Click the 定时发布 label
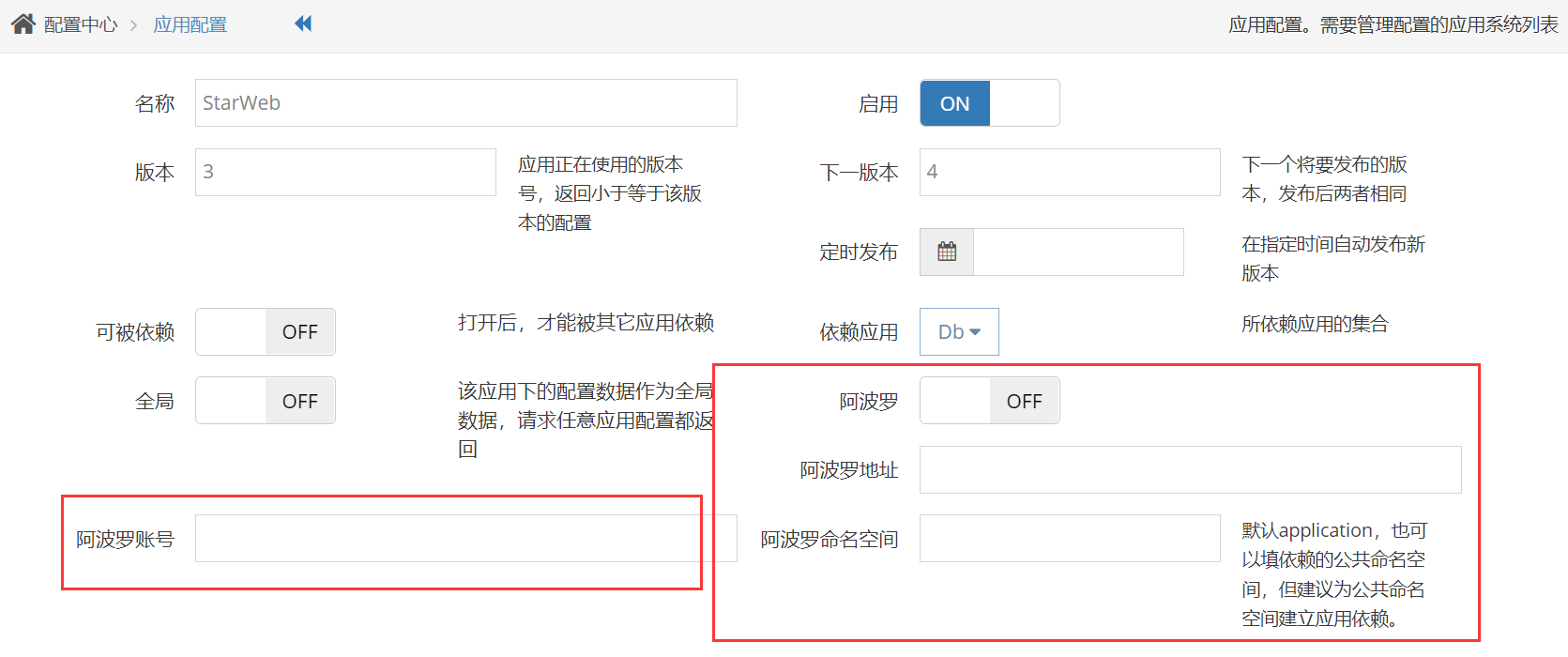The height and width of the screenshot is (657, 1568). pyautogui.click(x=859, y=252)
